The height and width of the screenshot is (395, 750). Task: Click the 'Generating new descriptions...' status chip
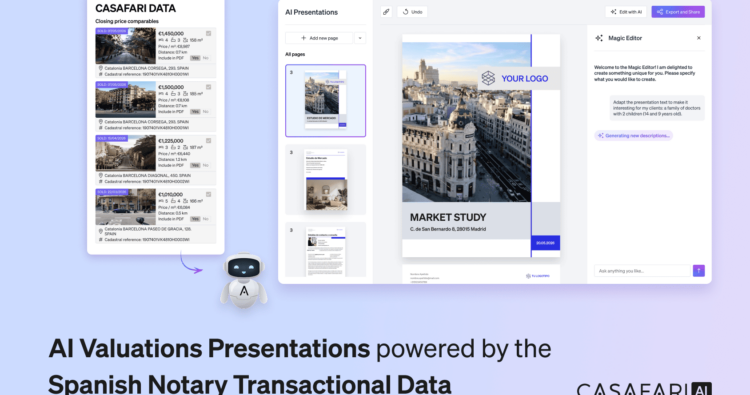(x=633, y=136)
